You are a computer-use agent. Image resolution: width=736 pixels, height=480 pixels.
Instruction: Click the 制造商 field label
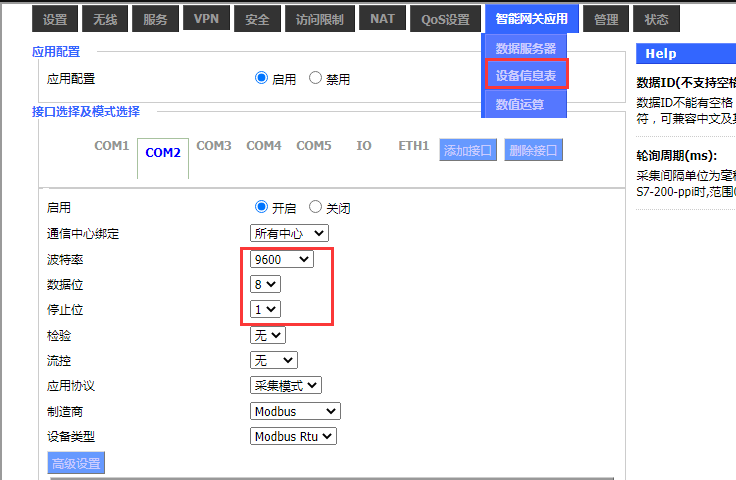coord(65,411)
